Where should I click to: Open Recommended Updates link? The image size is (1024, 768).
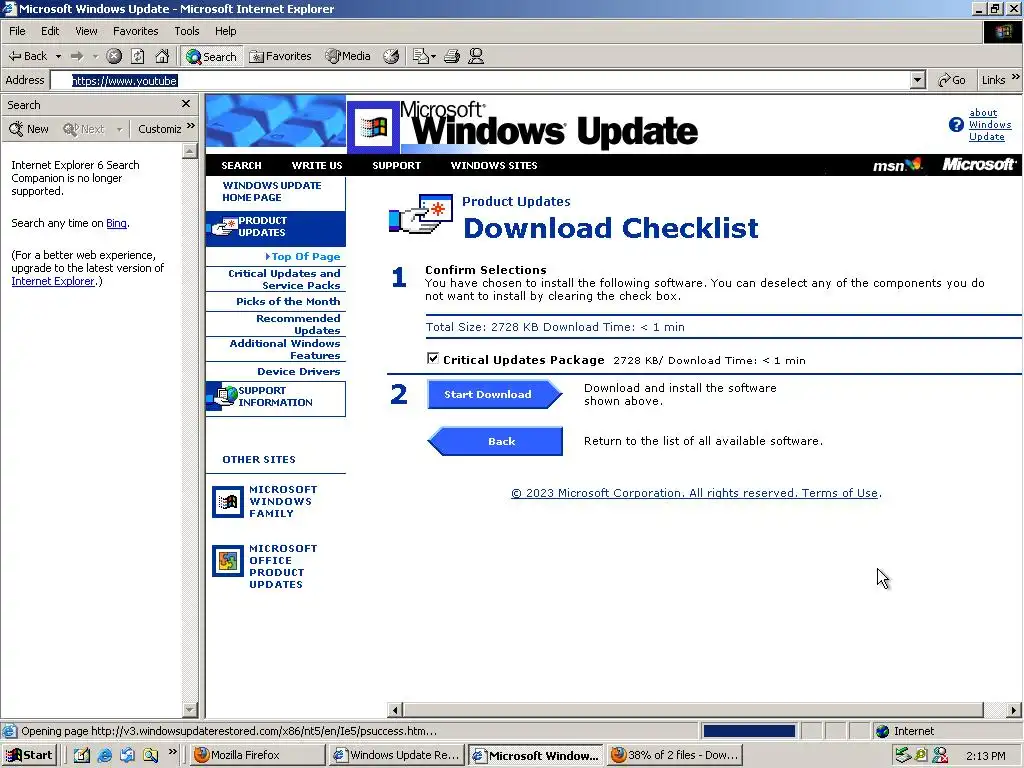298,325
